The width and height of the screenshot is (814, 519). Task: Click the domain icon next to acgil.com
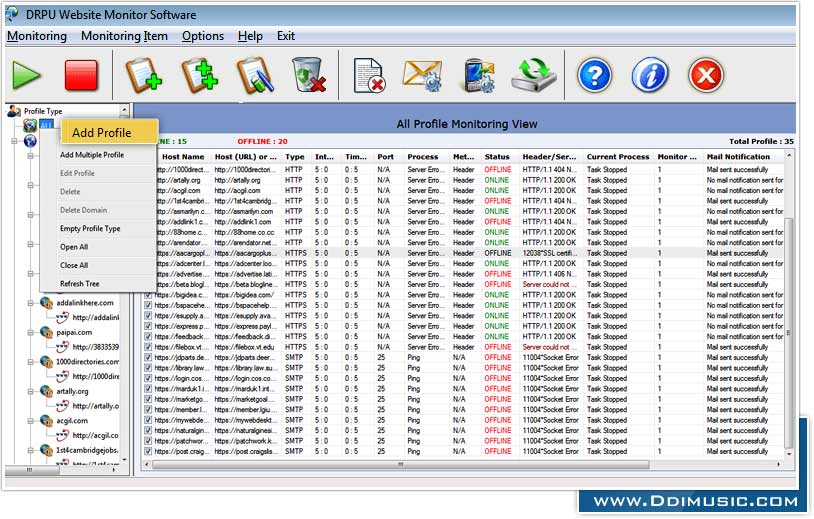pyautogui.click(x=46, y=421)
